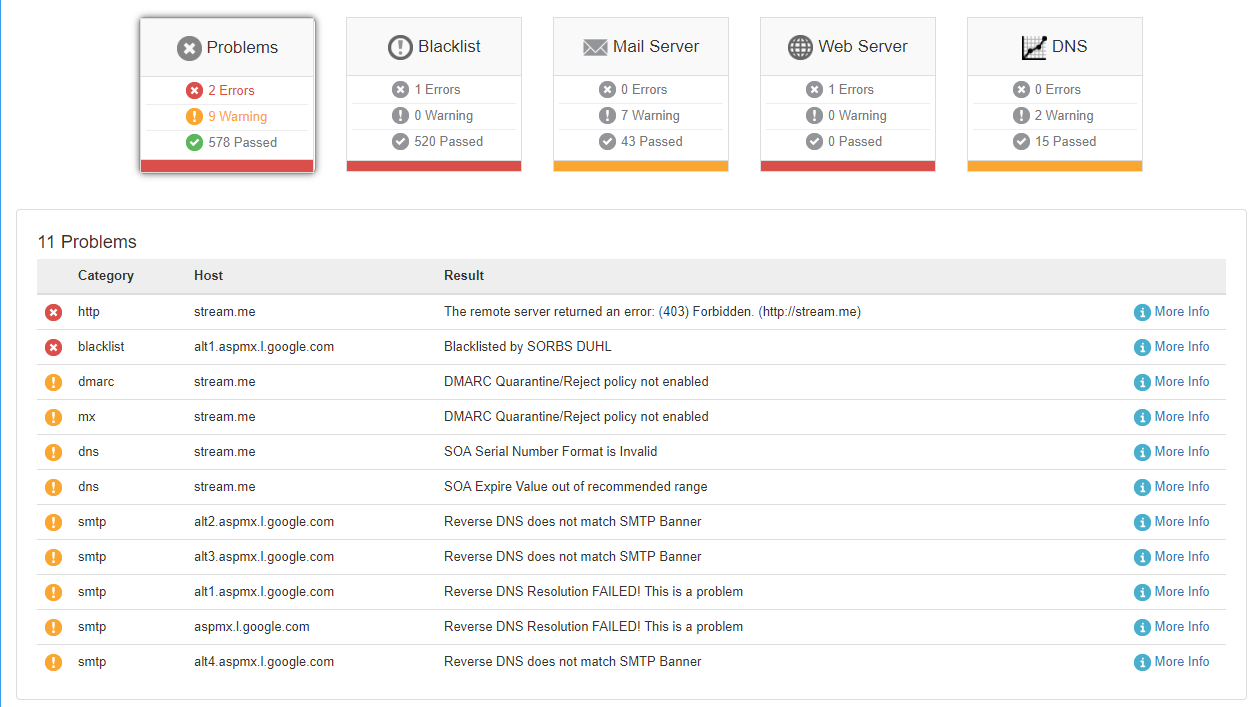Click warning icon in alt1.aspmx.l.google.com smtp row
The image size is (1254, 707).
pyautogui.click(x=54, y=593)
